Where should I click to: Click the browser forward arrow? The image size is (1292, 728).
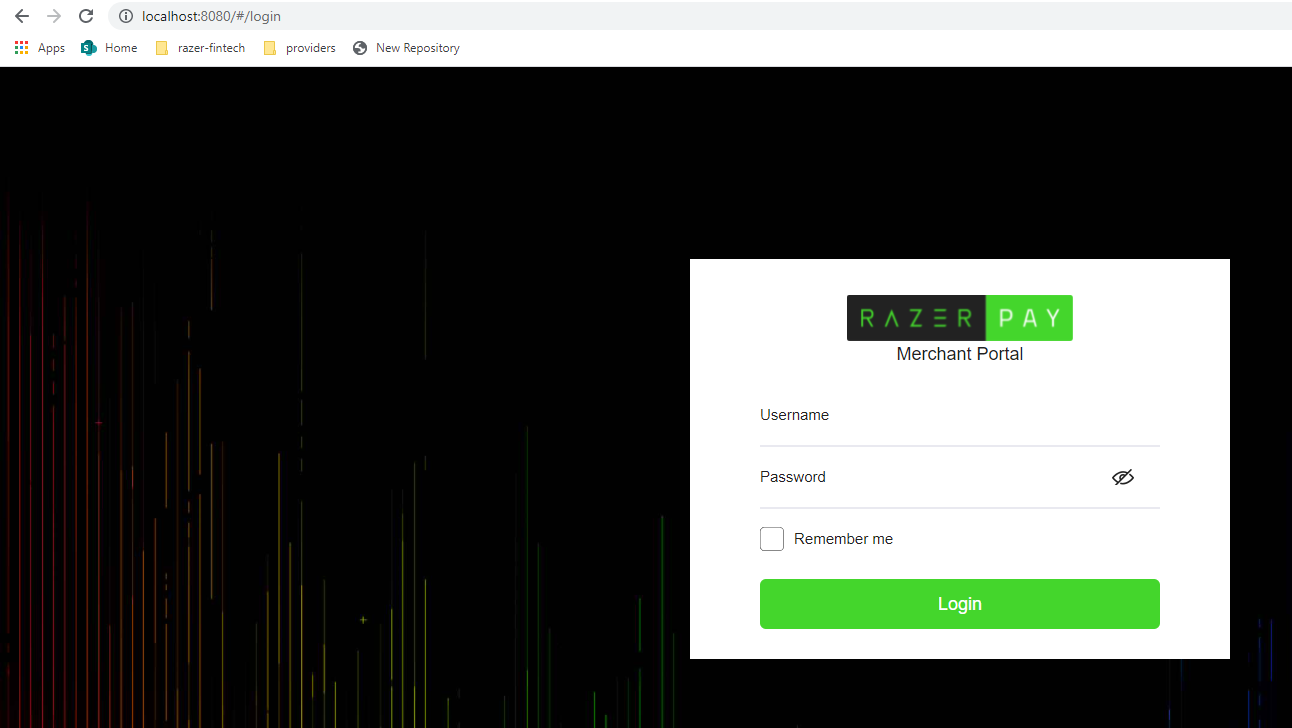pos(54,16)
